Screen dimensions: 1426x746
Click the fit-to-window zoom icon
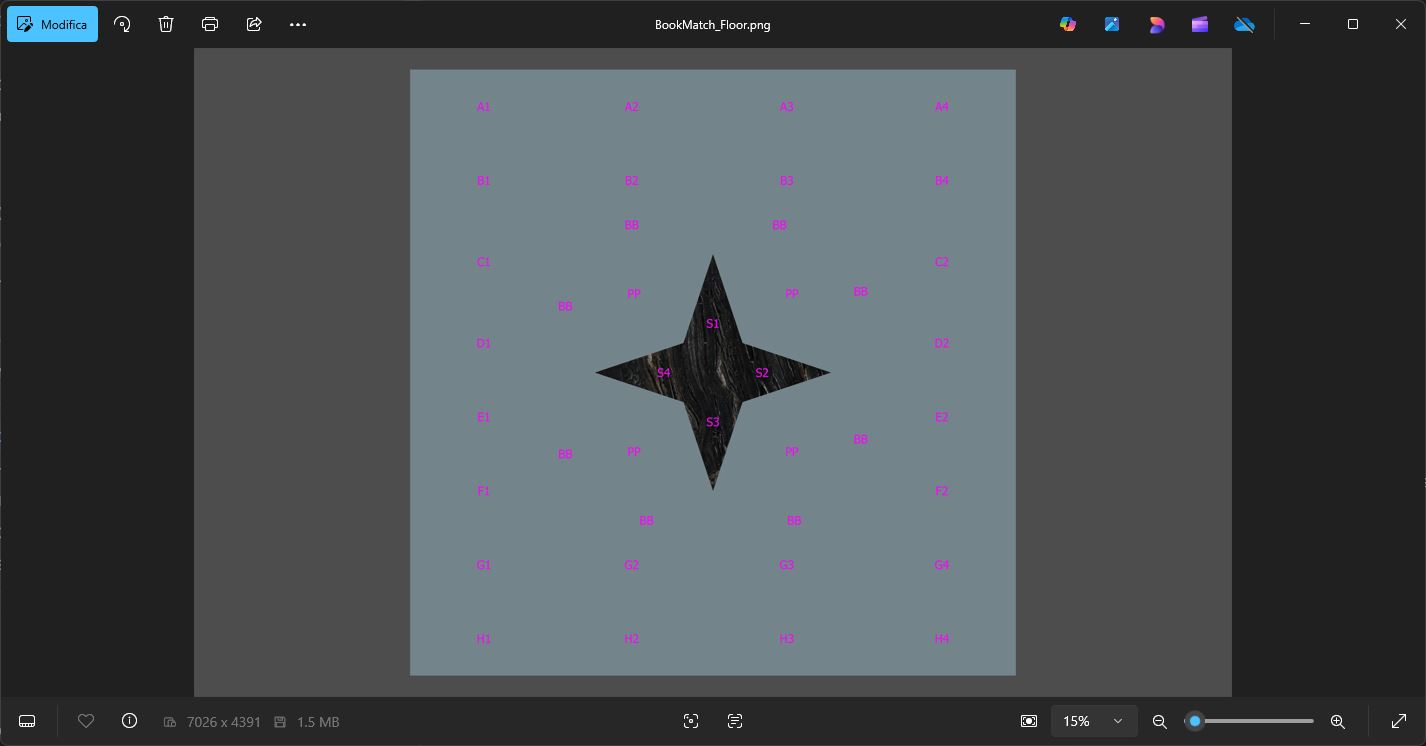click(1029, 721)
